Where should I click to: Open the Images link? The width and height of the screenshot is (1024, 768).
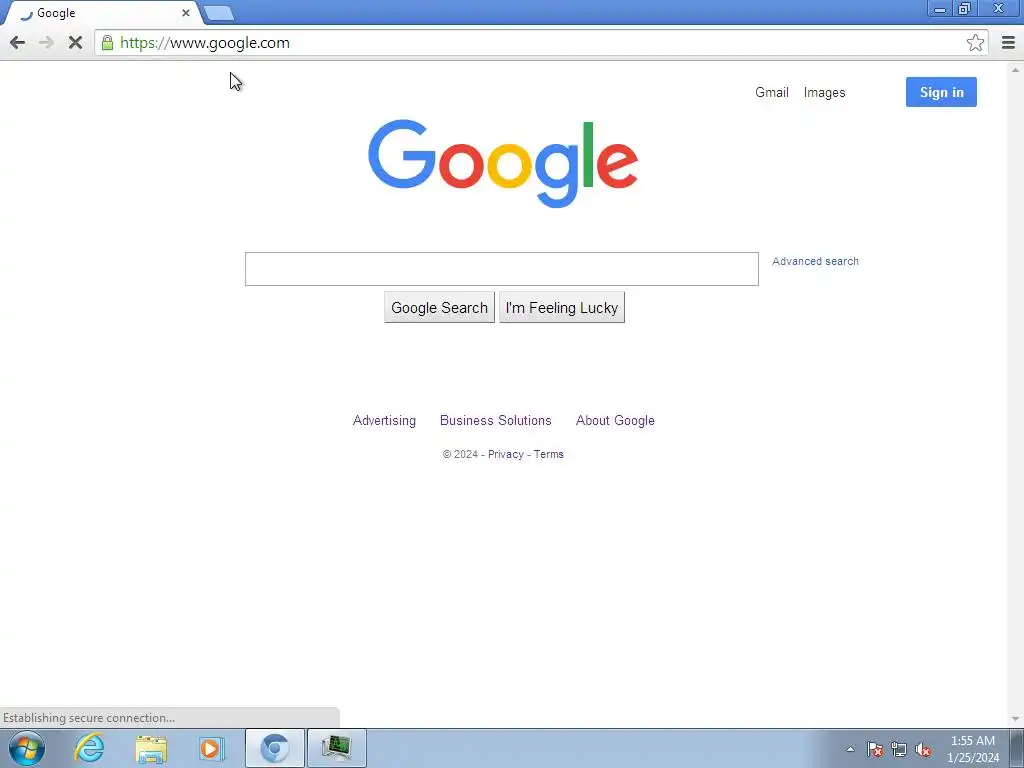824,92
